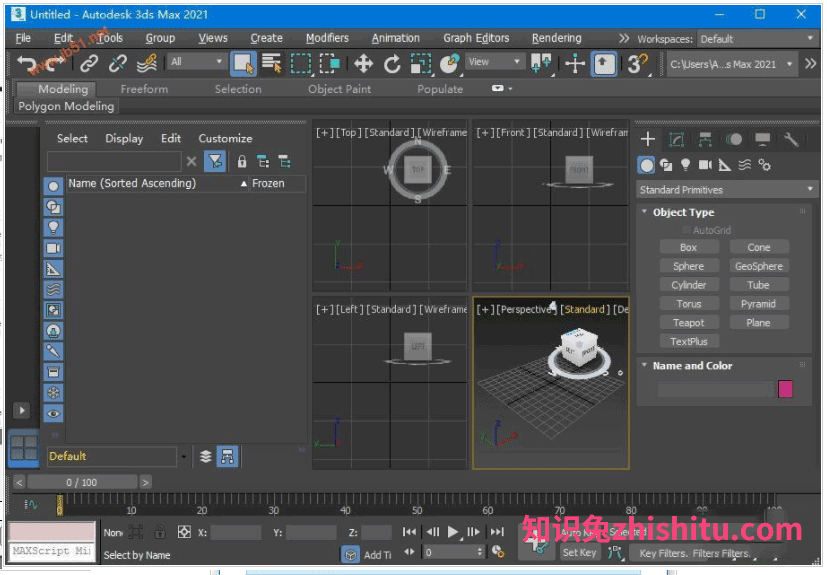Click the Sphere object type button
This screenshot has height=575, width=827.
(688, 266)
